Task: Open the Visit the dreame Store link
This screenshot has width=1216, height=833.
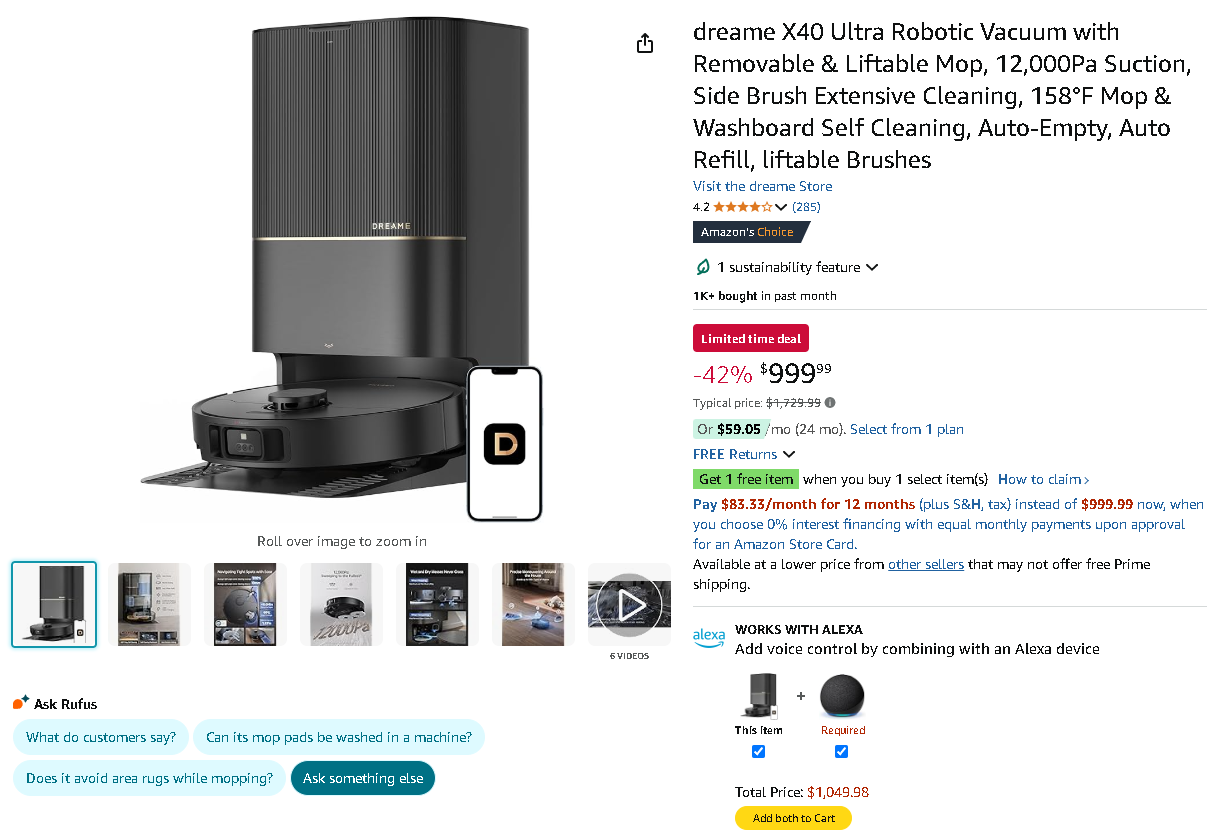Action: tap(762, 186)
